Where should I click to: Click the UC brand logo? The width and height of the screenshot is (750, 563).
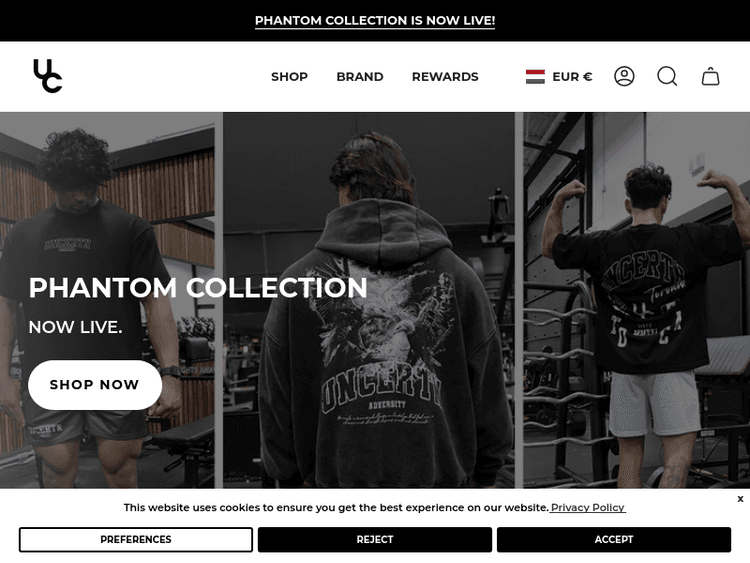click(x=47, y=76)
